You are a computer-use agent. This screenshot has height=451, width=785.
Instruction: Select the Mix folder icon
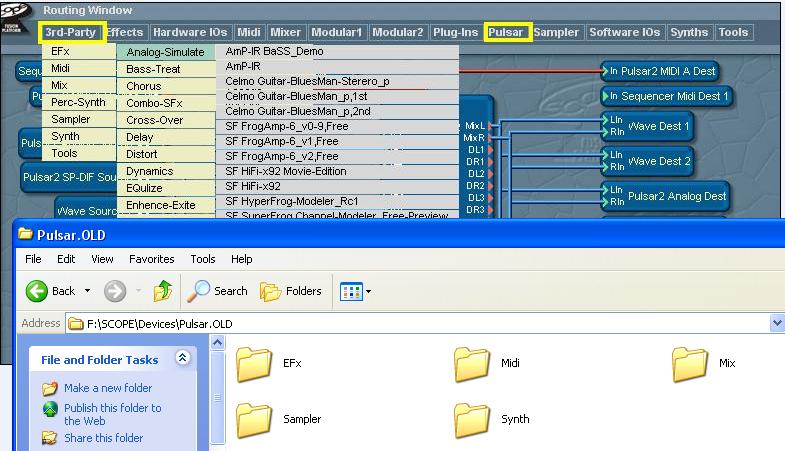(690, 364)
